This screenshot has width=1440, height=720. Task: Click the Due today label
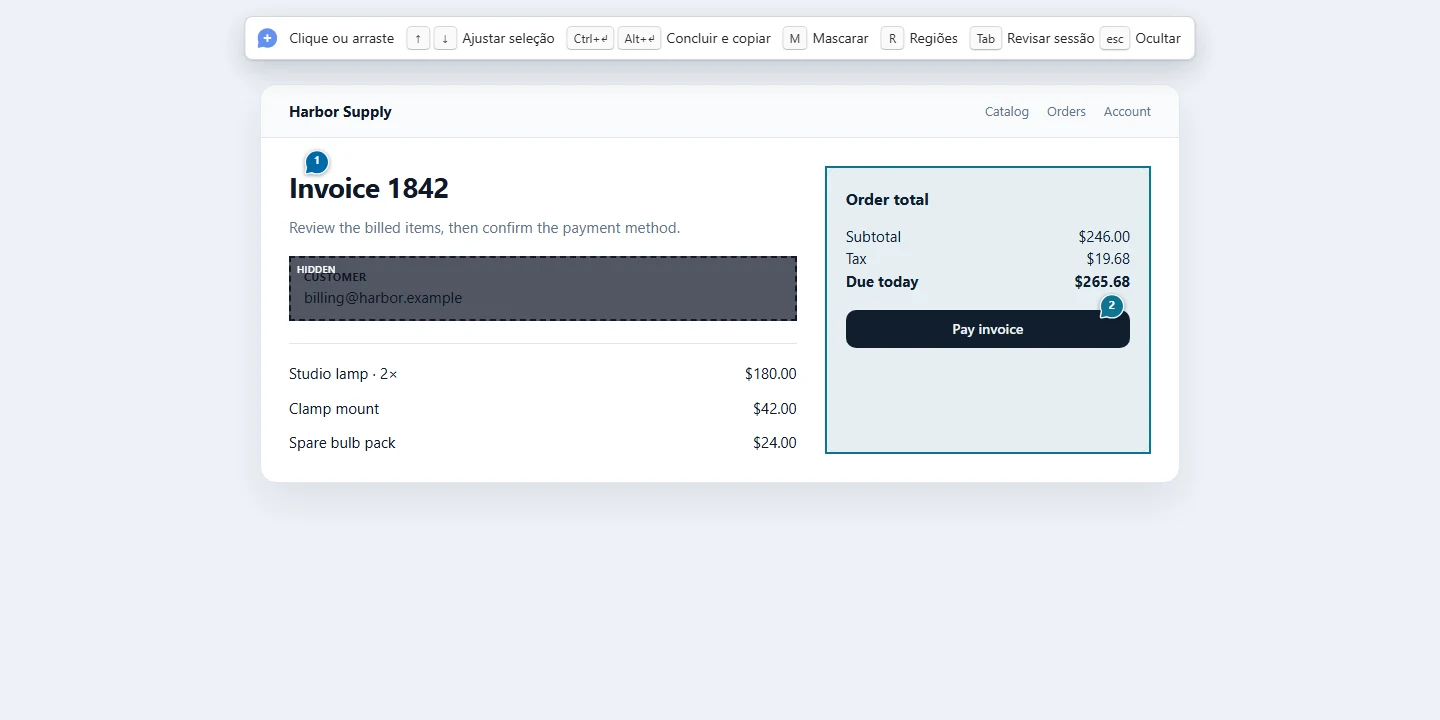[882, 282]
